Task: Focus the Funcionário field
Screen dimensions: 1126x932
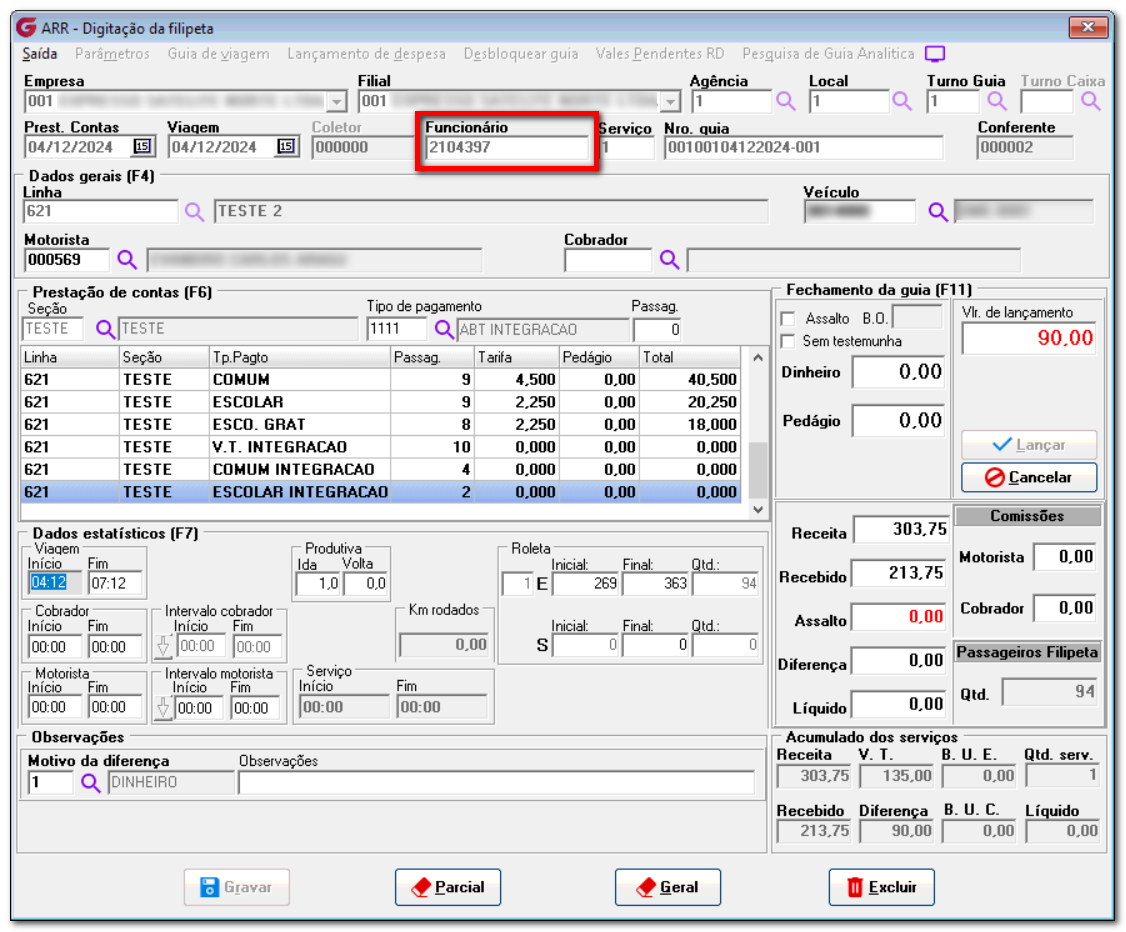Action: (x=507, y=148)
